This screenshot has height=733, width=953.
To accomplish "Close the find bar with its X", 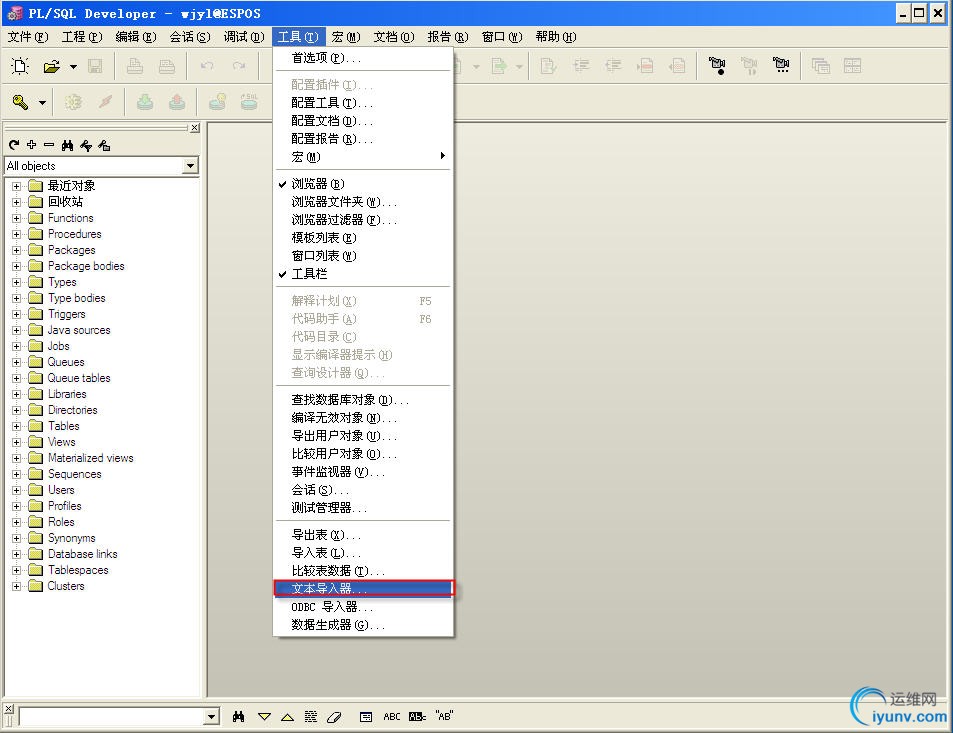I will [9, 708].
